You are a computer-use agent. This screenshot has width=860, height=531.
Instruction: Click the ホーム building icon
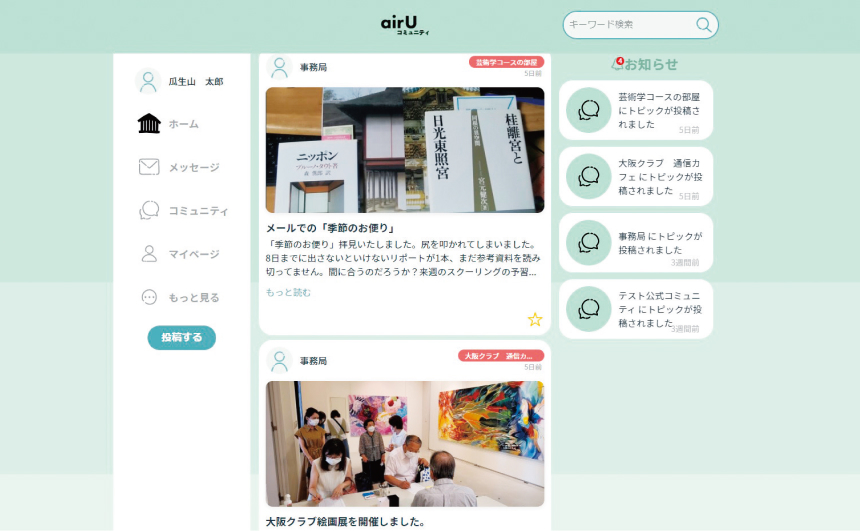(x=149, y=123)
